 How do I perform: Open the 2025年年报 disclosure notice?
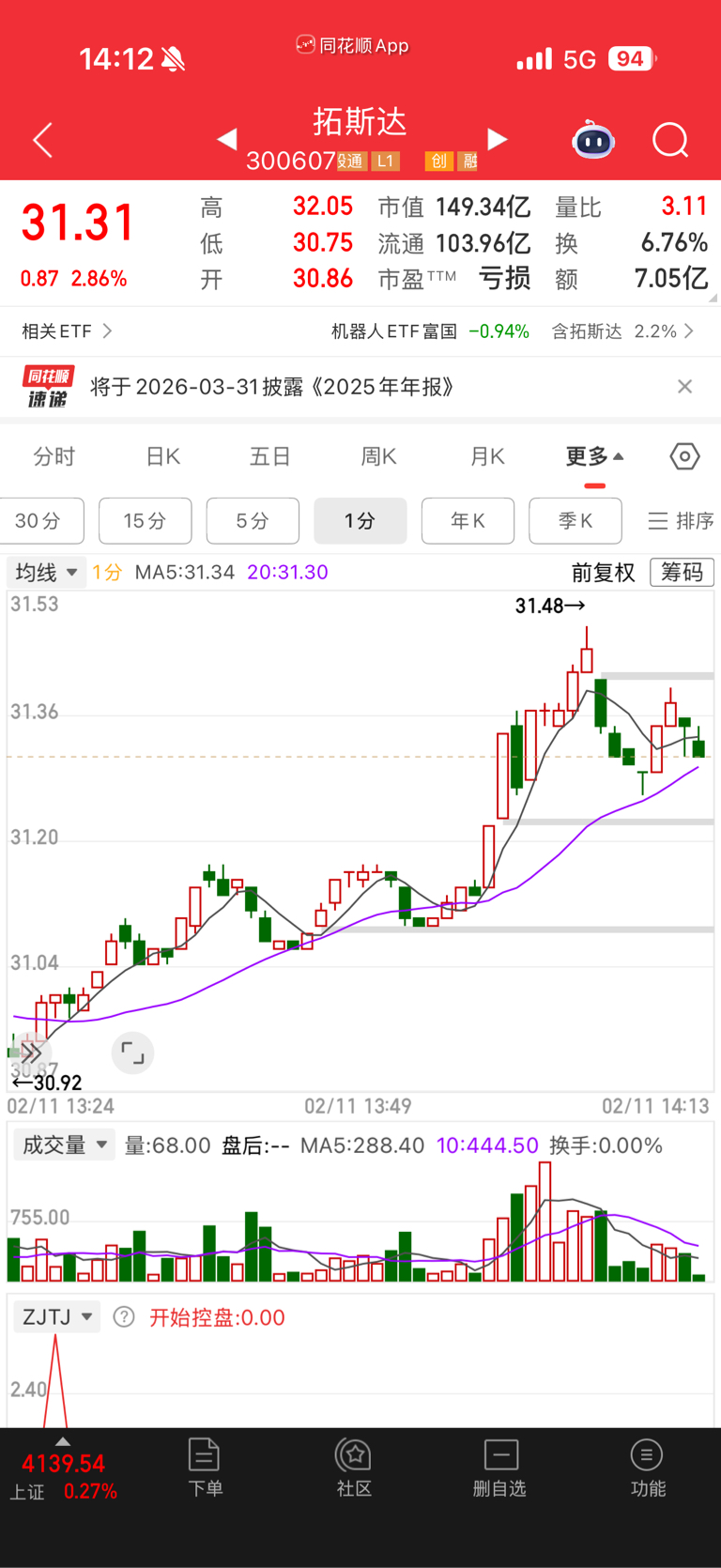272,387
